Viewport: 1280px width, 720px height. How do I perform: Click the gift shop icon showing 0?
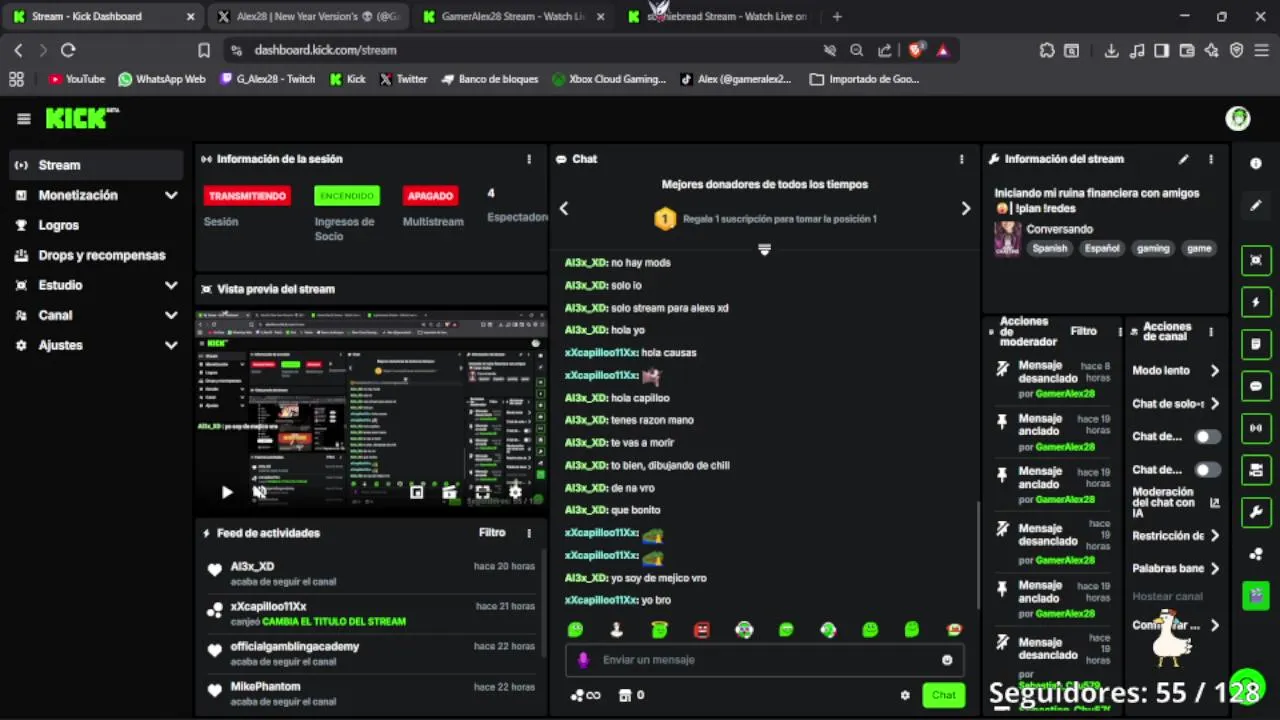coord(631,695)
